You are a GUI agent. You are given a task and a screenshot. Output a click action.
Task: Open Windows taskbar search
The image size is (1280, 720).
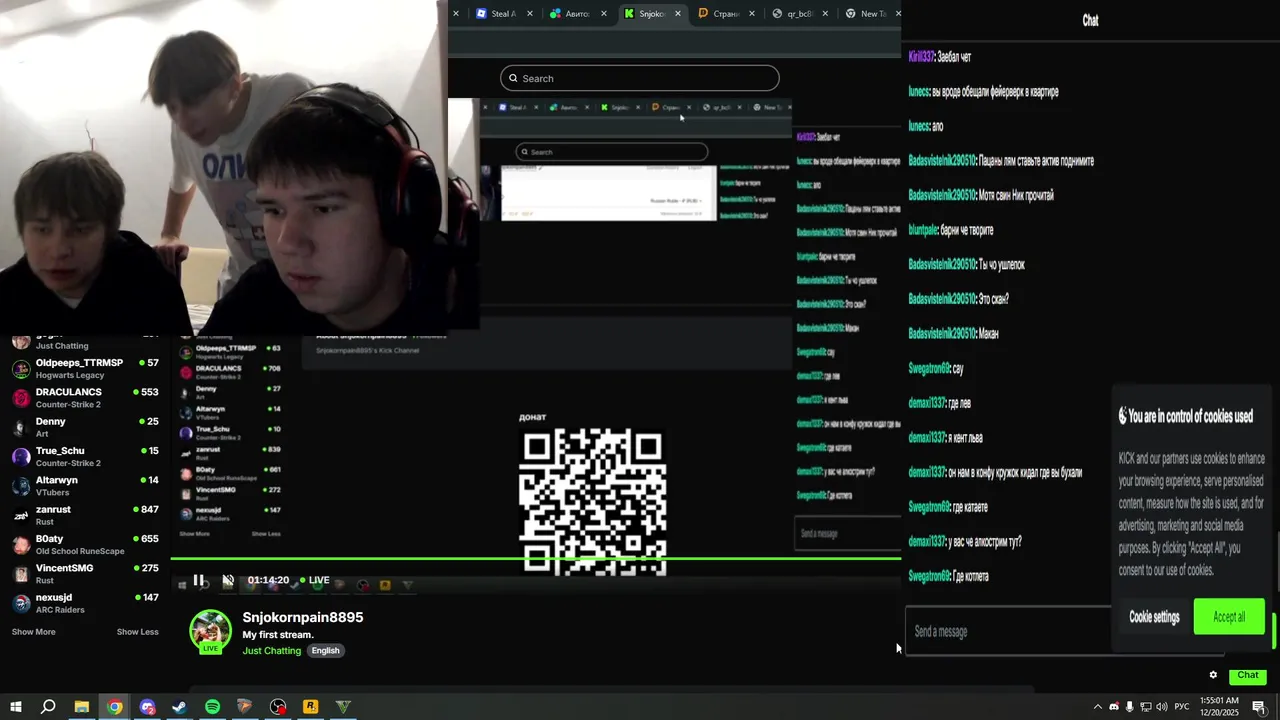point(48,707)
